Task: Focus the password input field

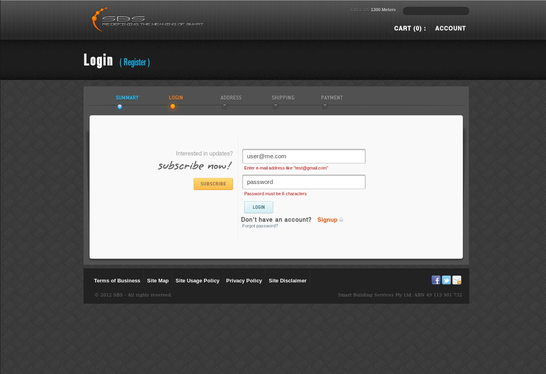Action: 304,182
